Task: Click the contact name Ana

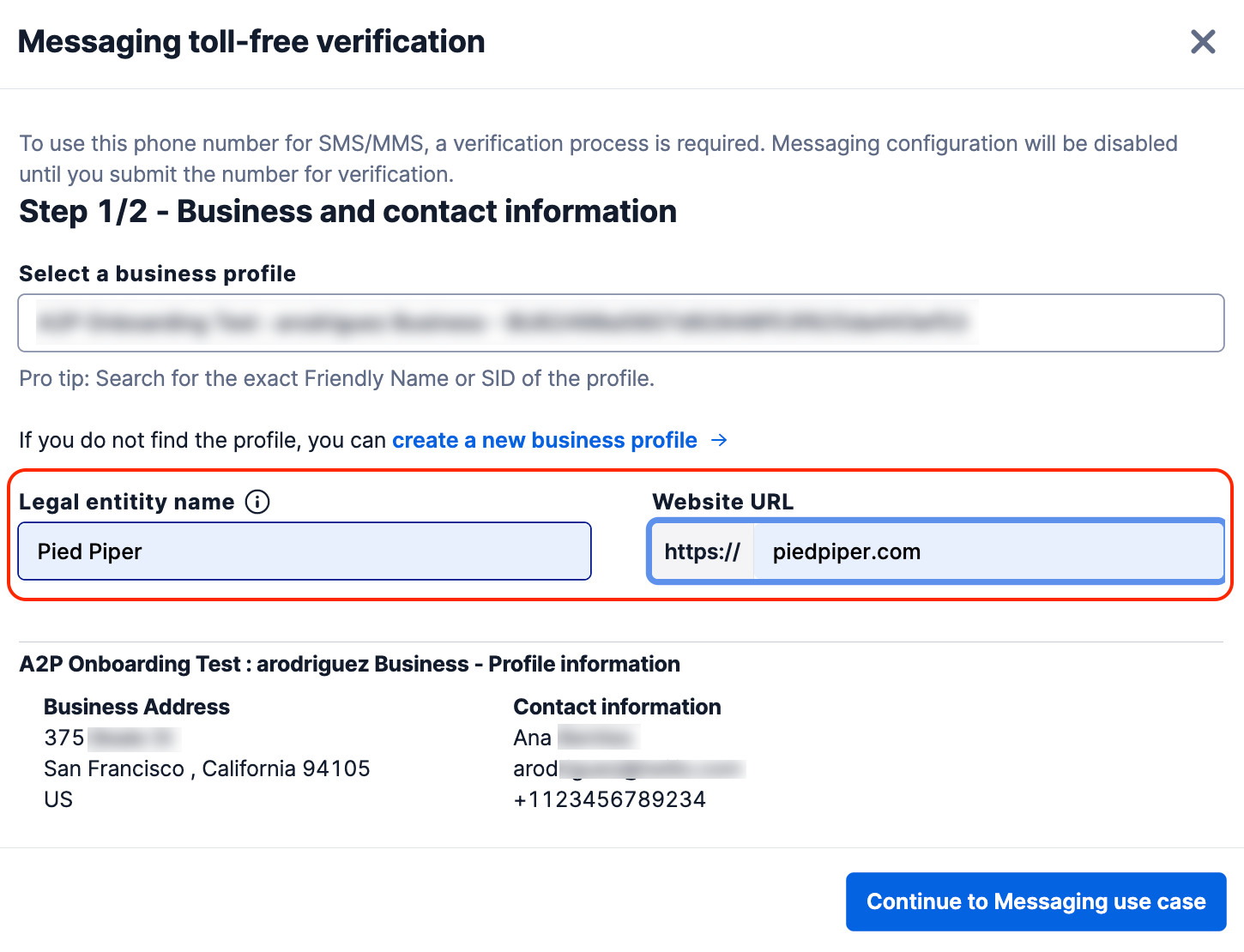Action: (x=531, y=737)
